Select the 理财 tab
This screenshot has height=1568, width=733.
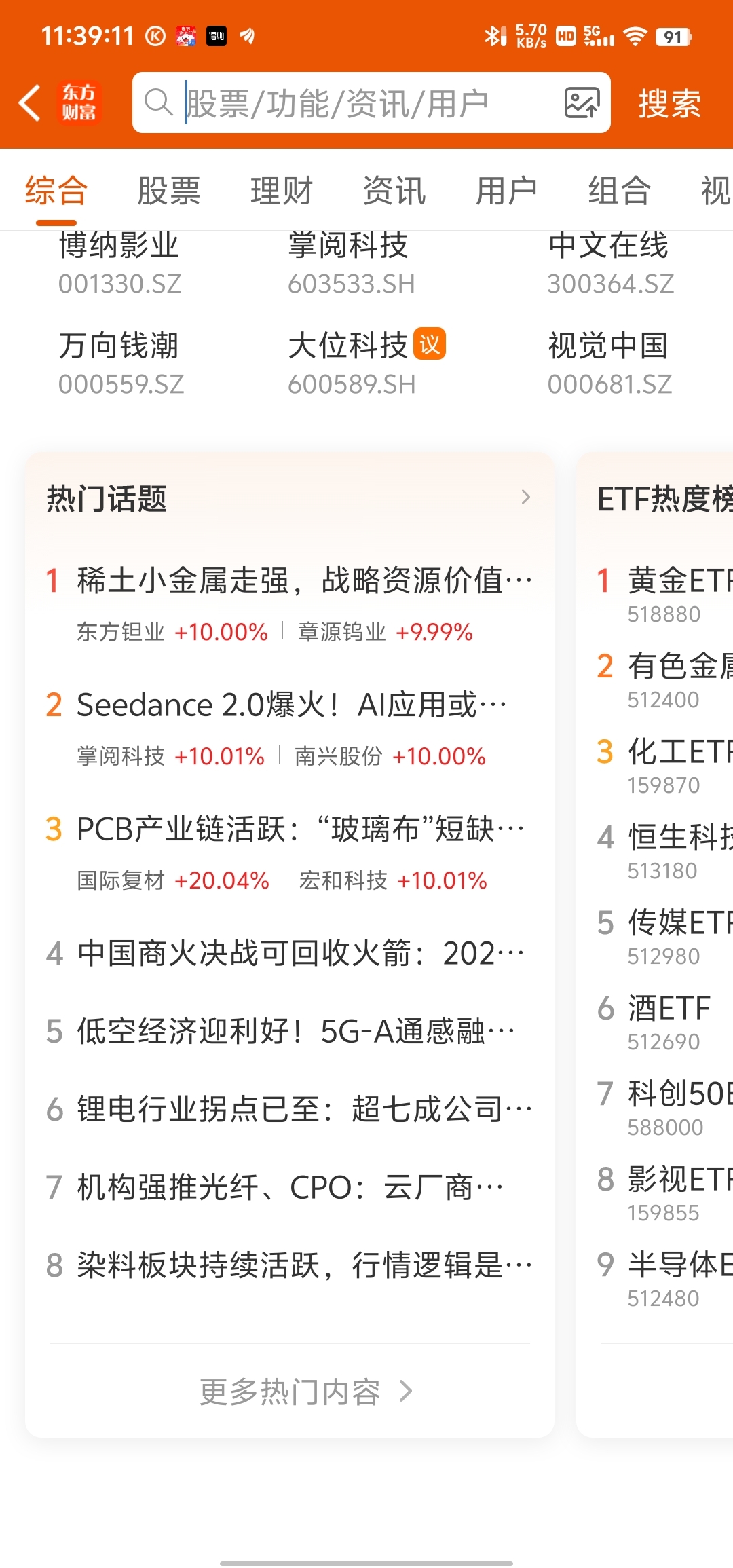(281, 191)
